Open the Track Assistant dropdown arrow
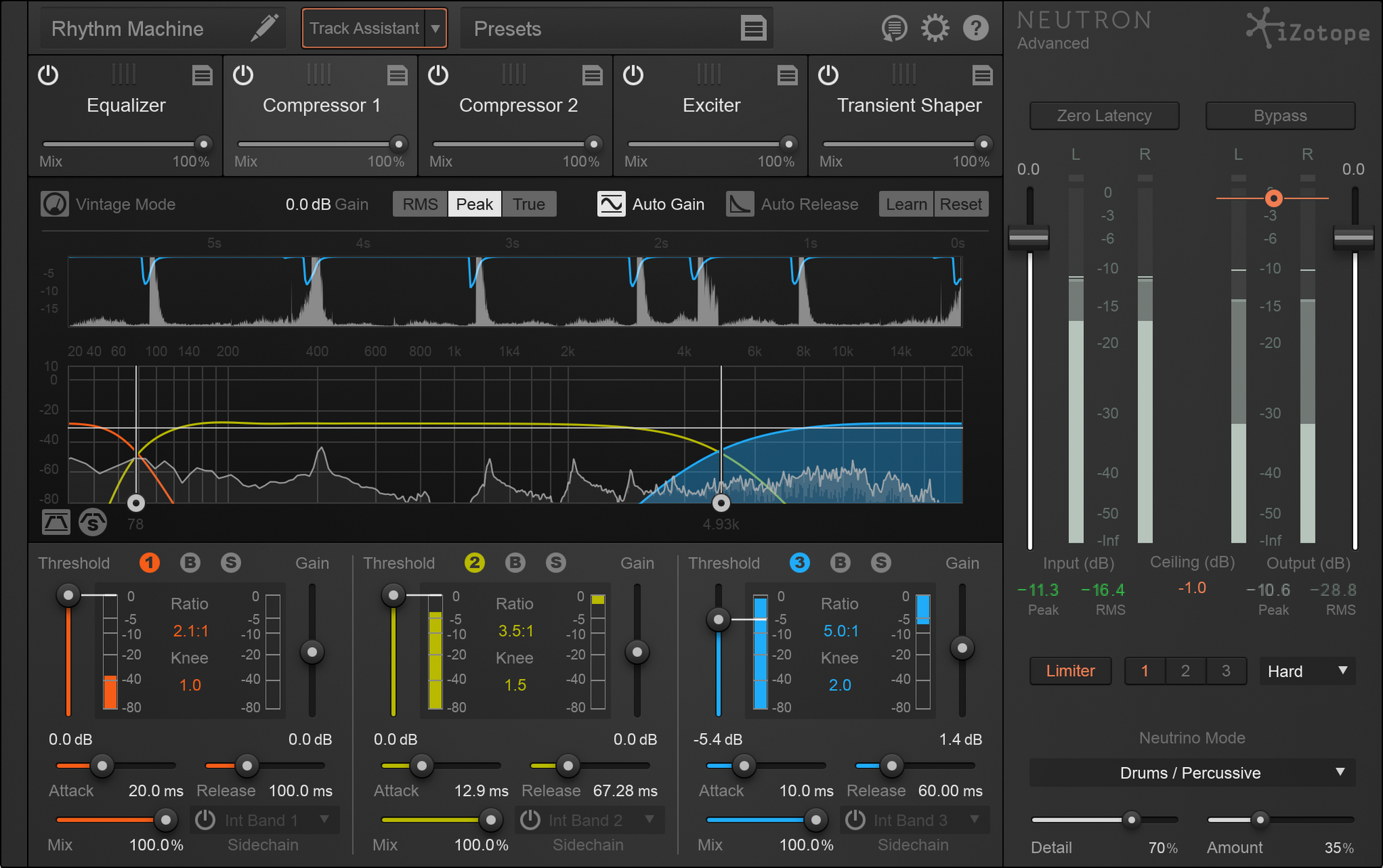This screenshot has height=868, width=1383. pyautogui.click(x=435, y=28)
